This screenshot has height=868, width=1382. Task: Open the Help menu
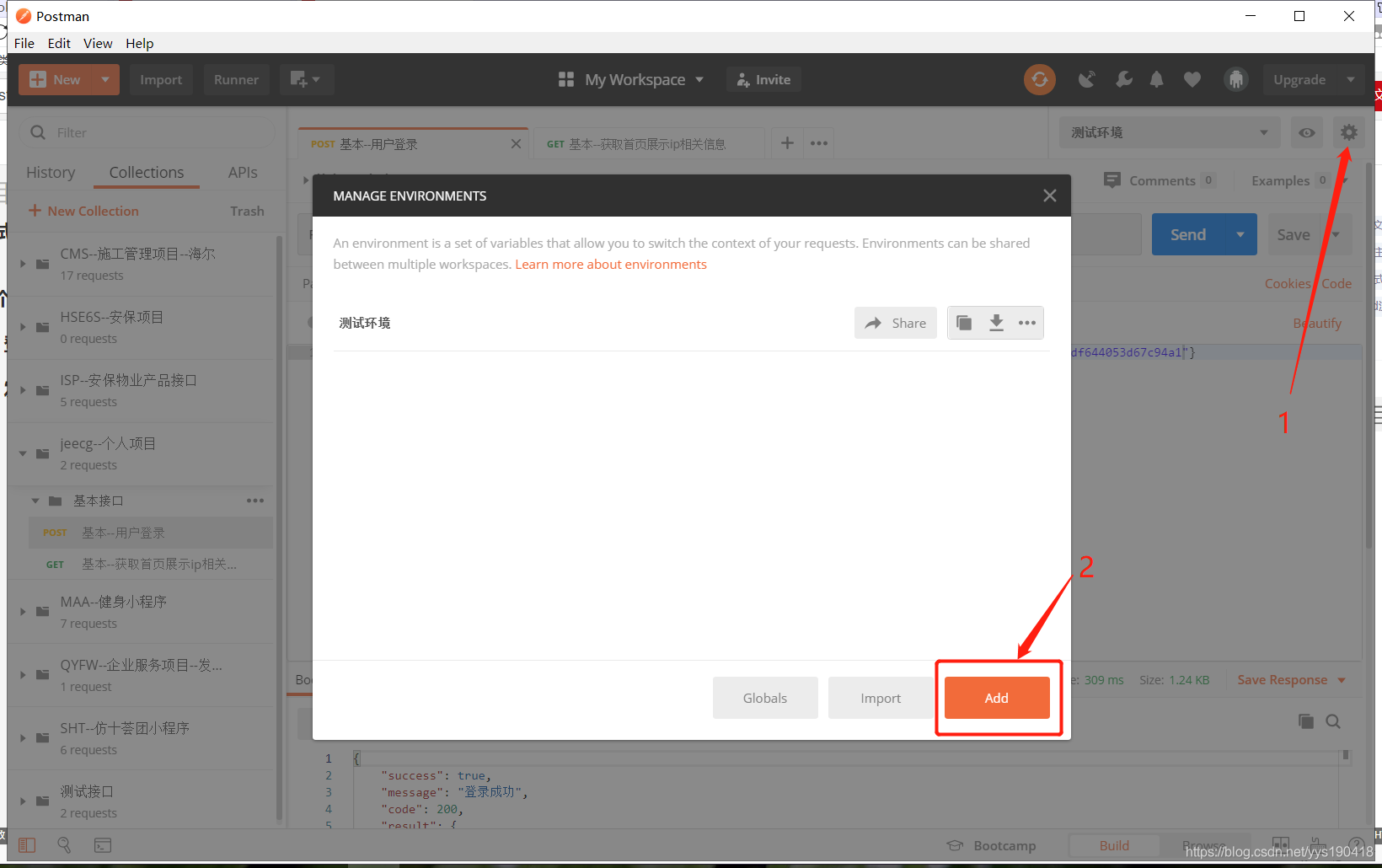(x=140, y=43)
